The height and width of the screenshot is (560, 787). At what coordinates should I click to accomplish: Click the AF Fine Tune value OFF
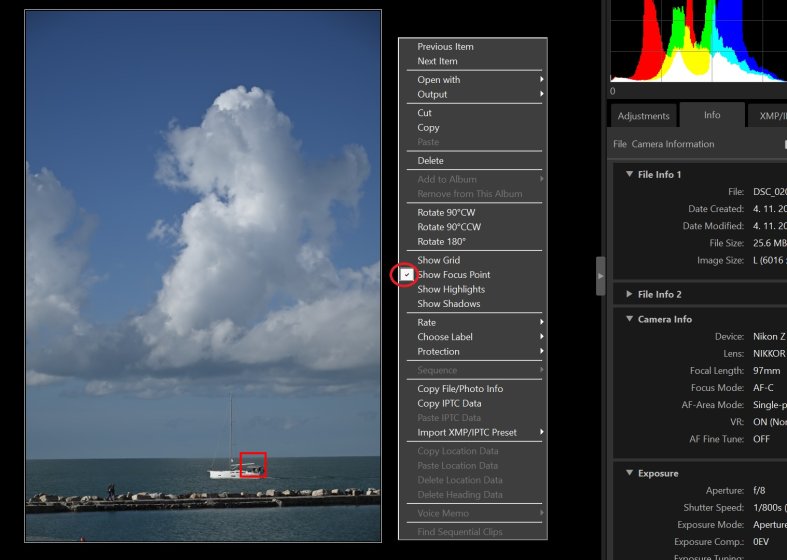tap(761, 439)
